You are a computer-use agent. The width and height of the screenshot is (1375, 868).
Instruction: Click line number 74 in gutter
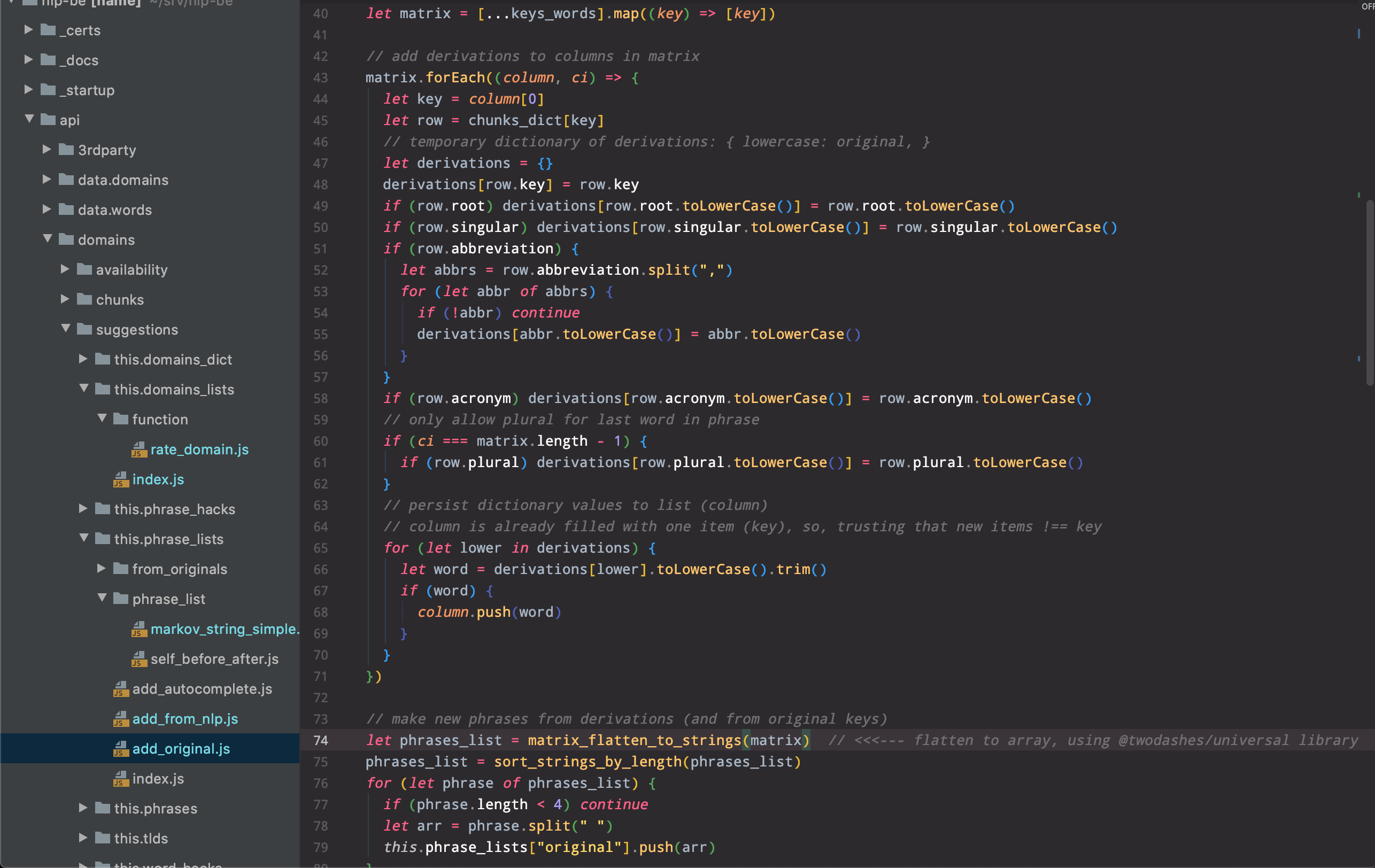coord(320,741)
